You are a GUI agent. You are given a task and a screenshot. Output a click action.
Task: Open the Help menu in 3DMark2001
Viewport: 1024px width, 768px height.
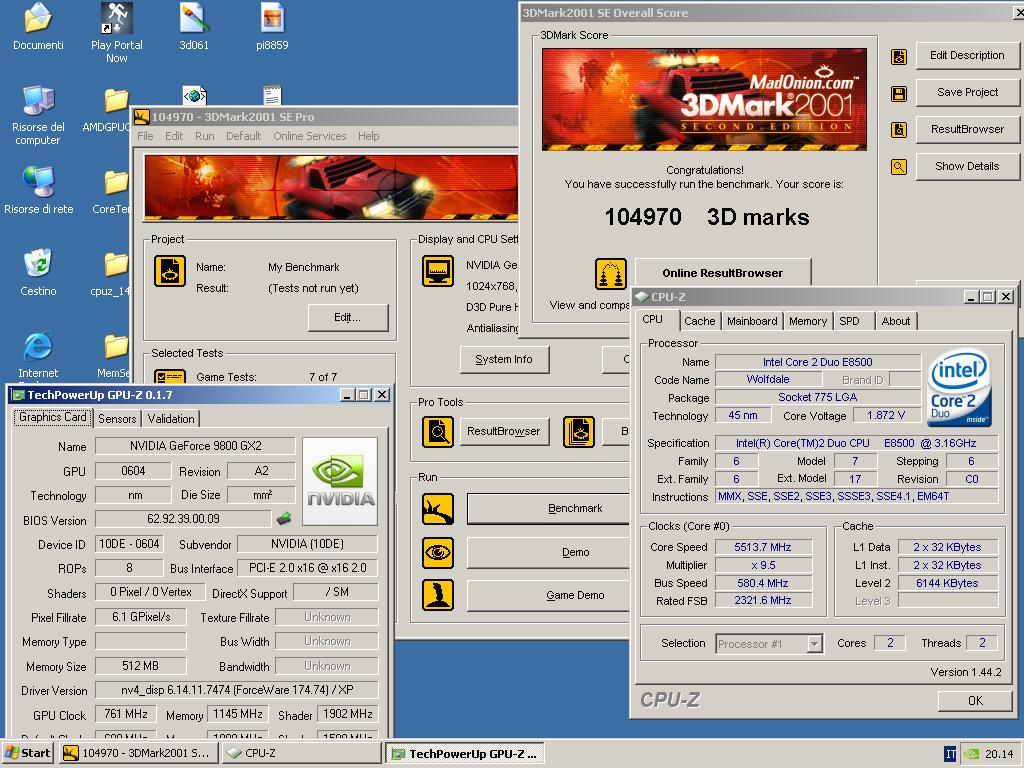[x=368, y=136]
